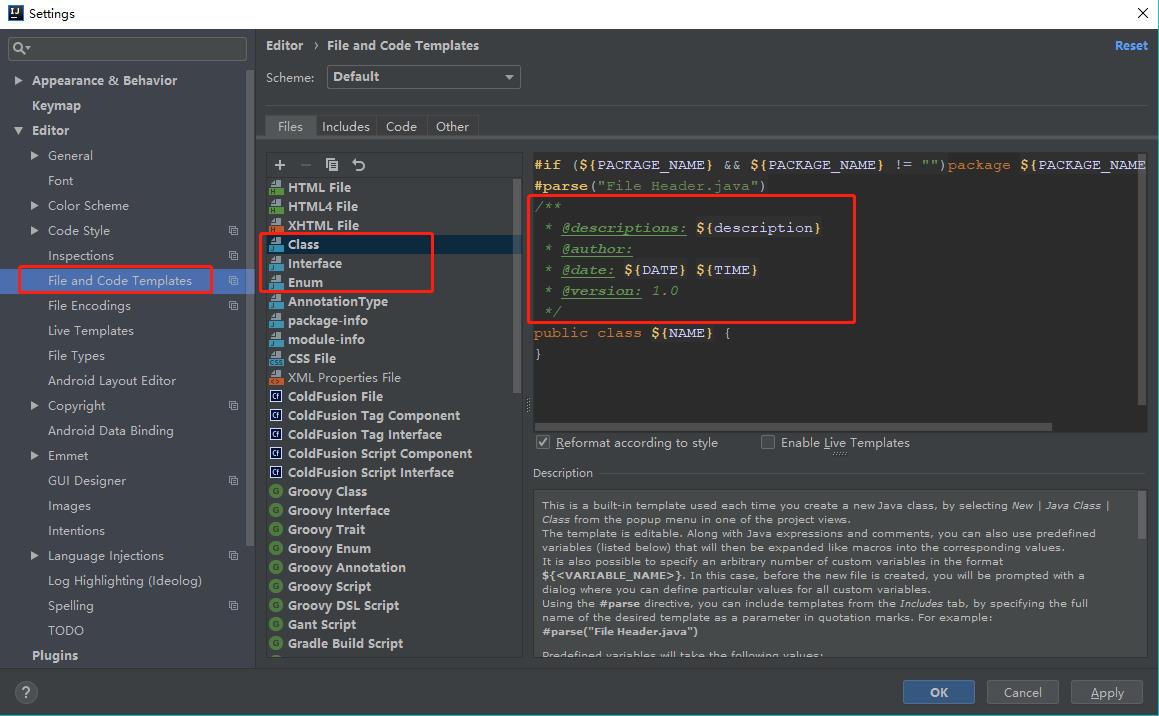
Task: Select the AnnotationType template
Action: point(338,301)
